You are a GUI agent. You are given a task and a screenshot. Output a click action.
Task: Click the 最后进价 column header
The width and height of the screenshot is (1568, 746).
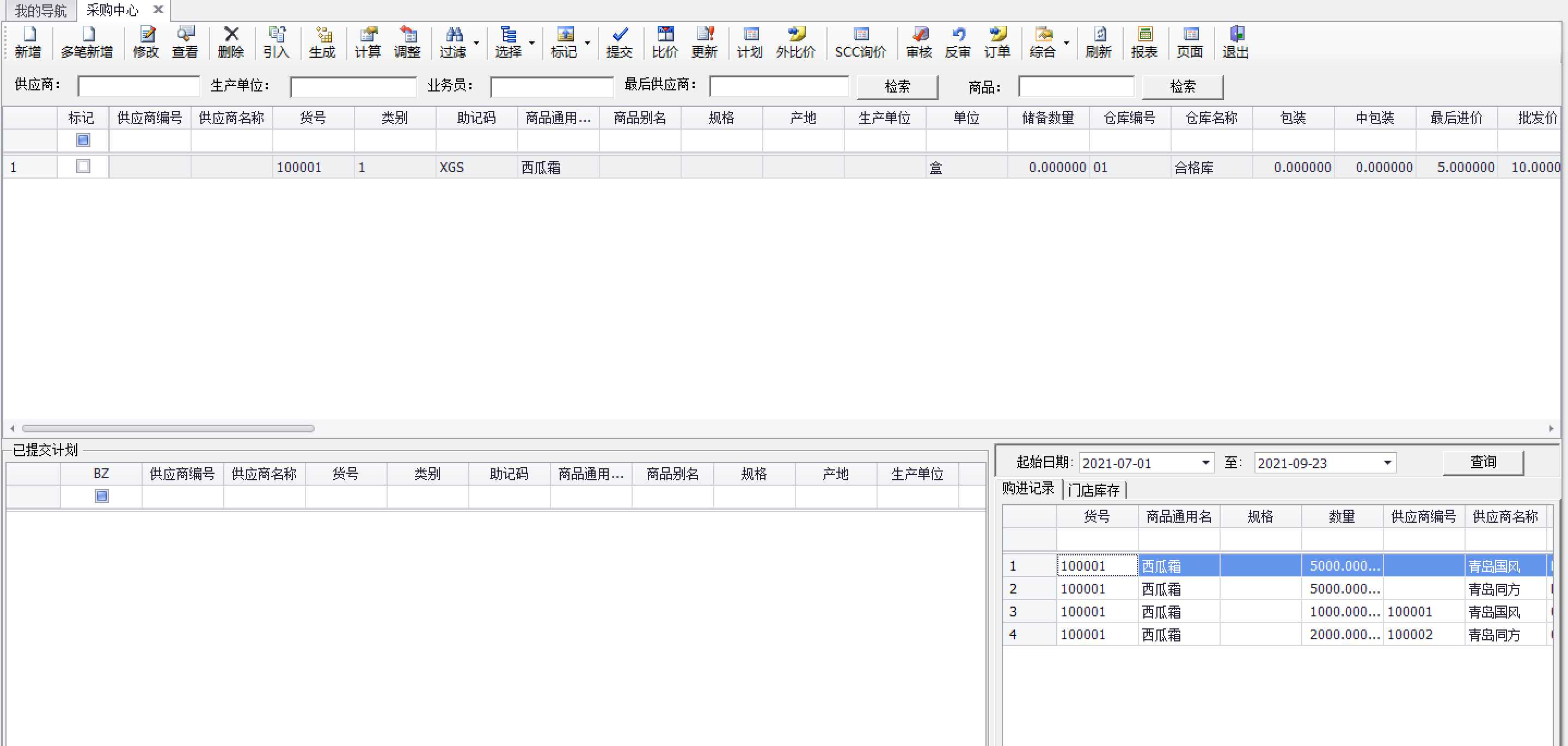[1456, 118]
